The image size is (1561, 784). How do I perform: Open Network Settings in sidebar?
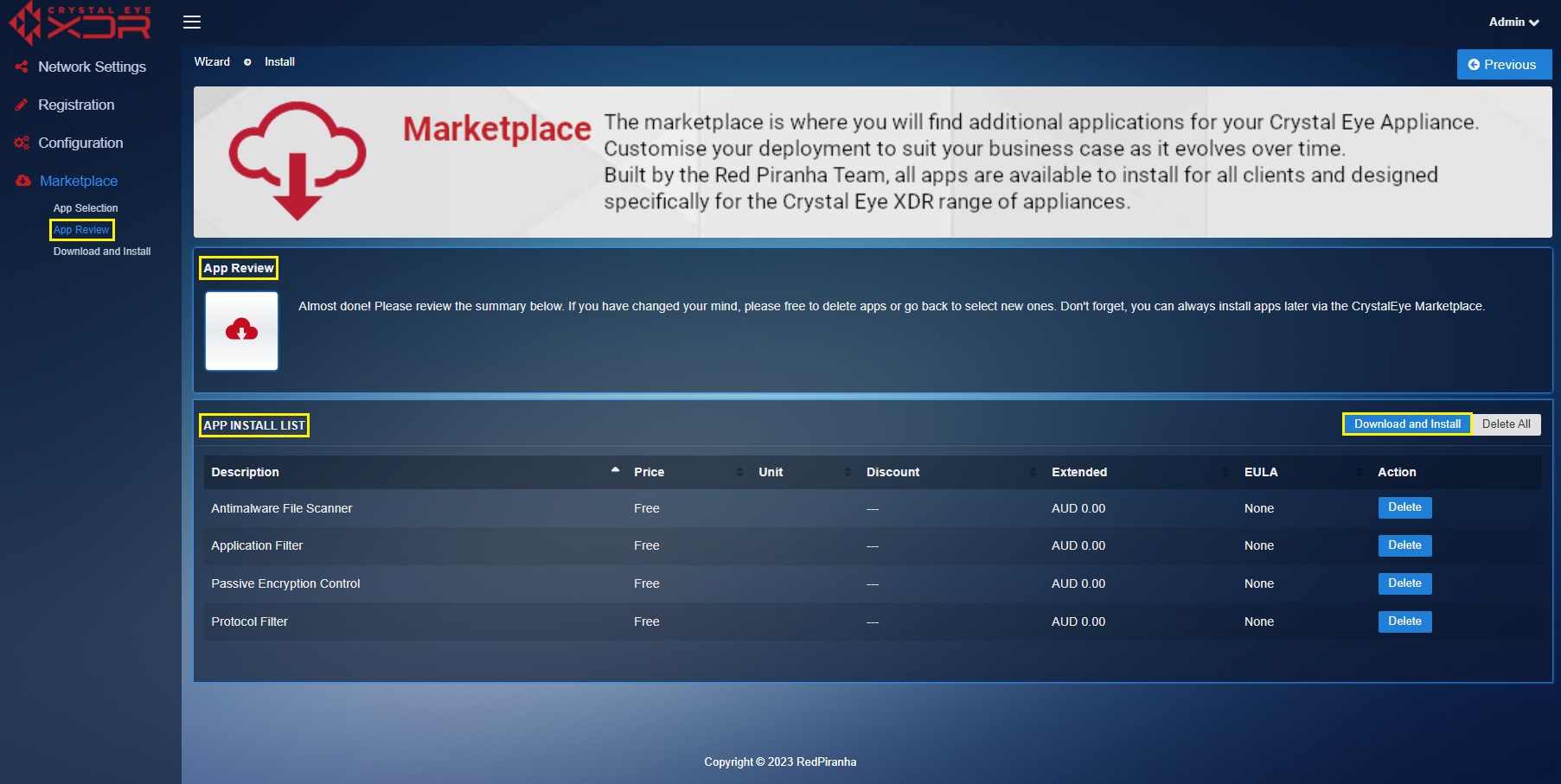tap(92, 67)
